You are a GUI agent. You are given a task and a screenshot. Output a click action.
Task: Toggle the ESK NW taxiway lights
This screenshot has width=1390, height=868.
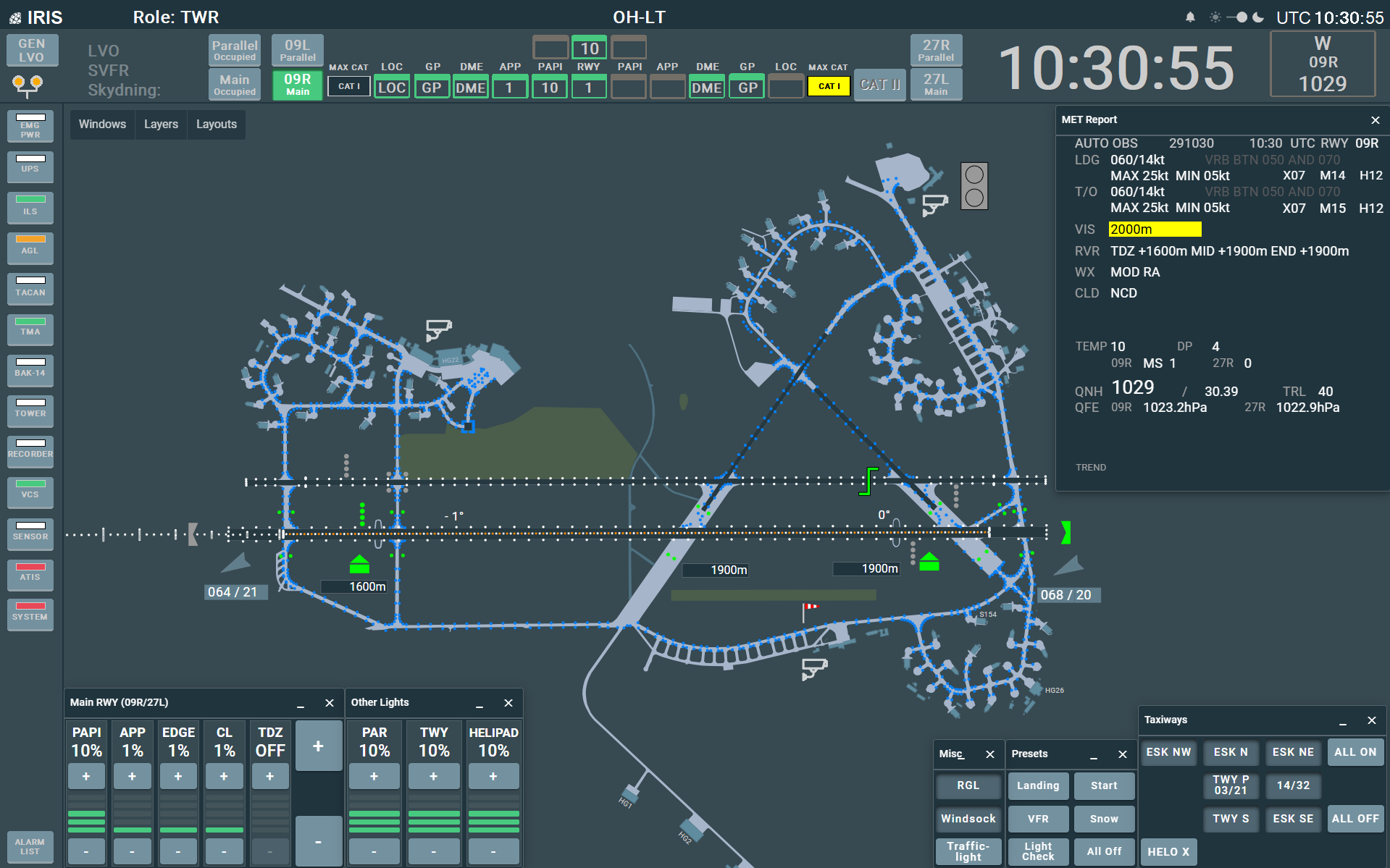1168,752
